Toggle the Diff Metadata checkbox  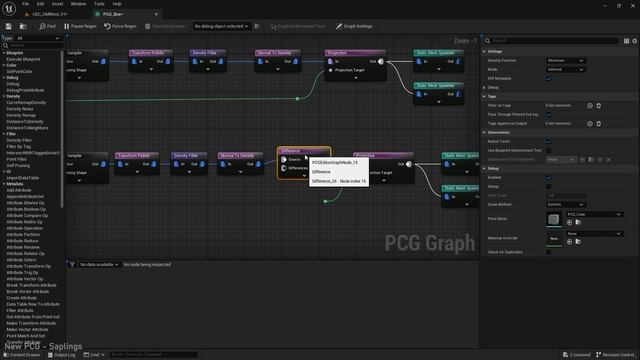549,78
